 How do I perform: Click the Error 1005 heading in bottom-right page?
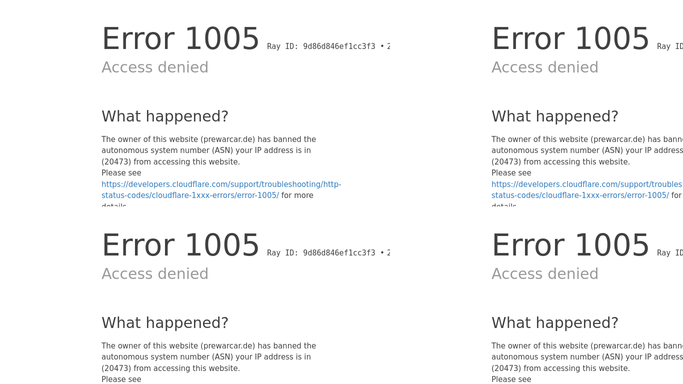[570, 245]
